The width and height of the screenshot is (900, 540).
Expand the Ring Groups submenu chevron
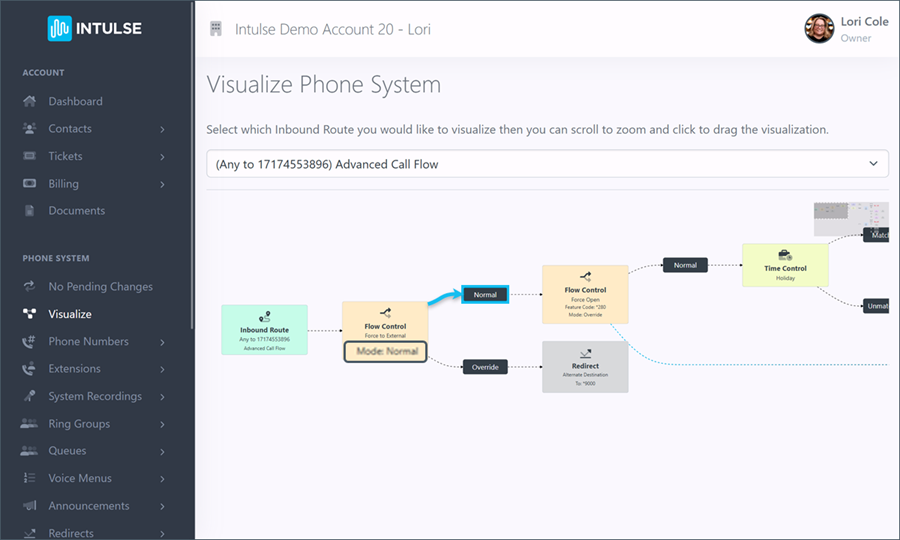click(162, 424)
